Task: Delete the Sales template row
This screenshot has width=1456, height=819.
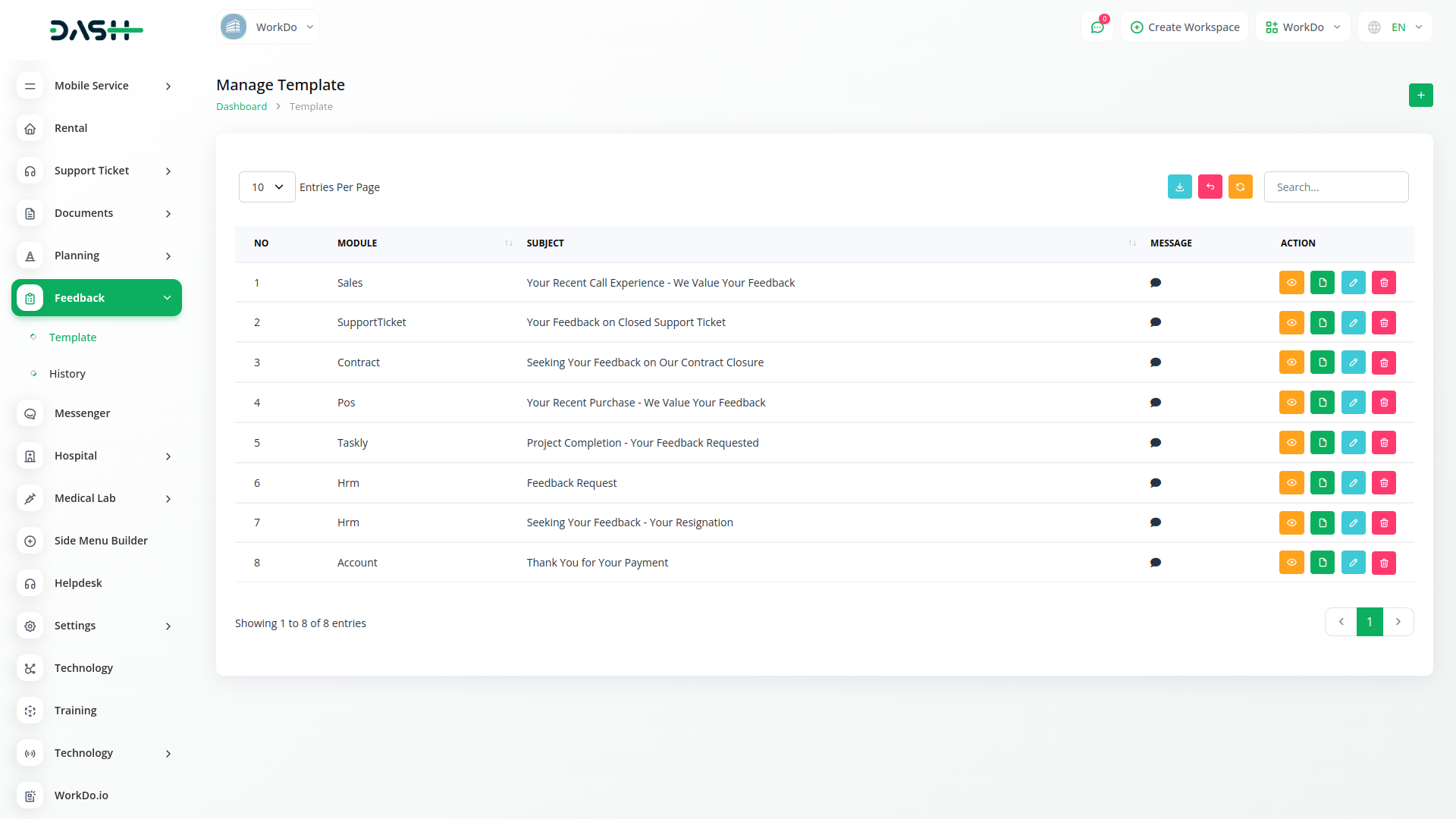Action: pyautogui.click(x=1383, y=283)
